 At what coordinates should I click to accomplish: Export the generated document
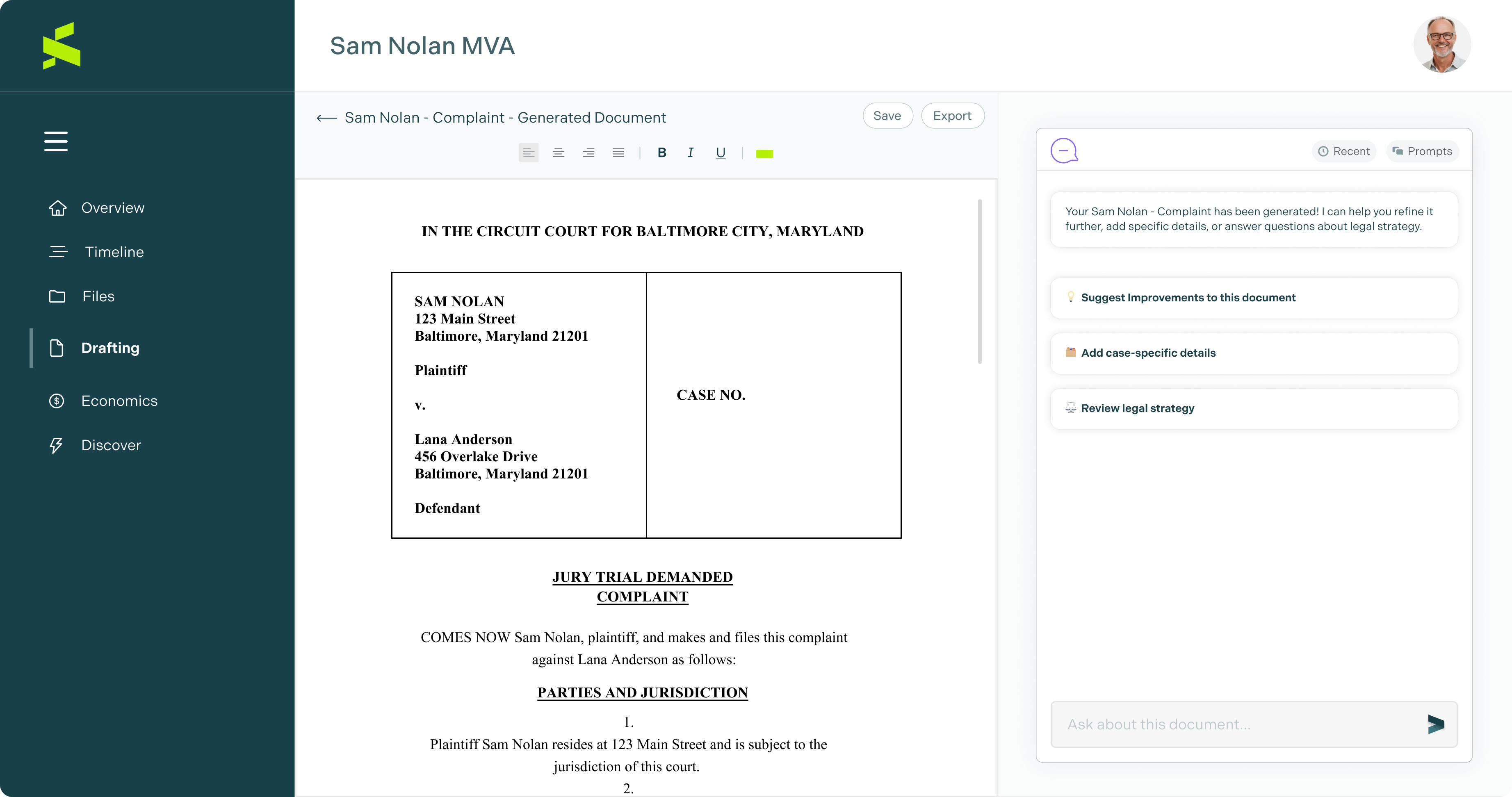pos(952,116)
